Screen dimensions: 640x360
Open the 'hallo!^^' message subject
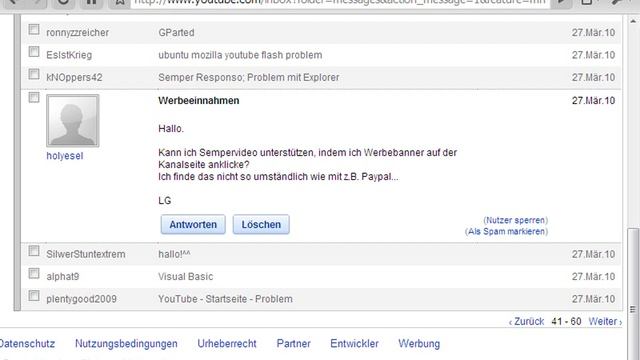174,254
